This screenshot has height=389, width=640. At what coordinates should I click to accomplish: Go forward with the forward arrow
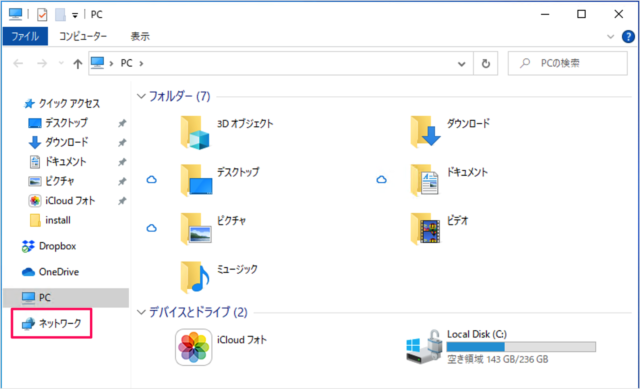(42, 63)
